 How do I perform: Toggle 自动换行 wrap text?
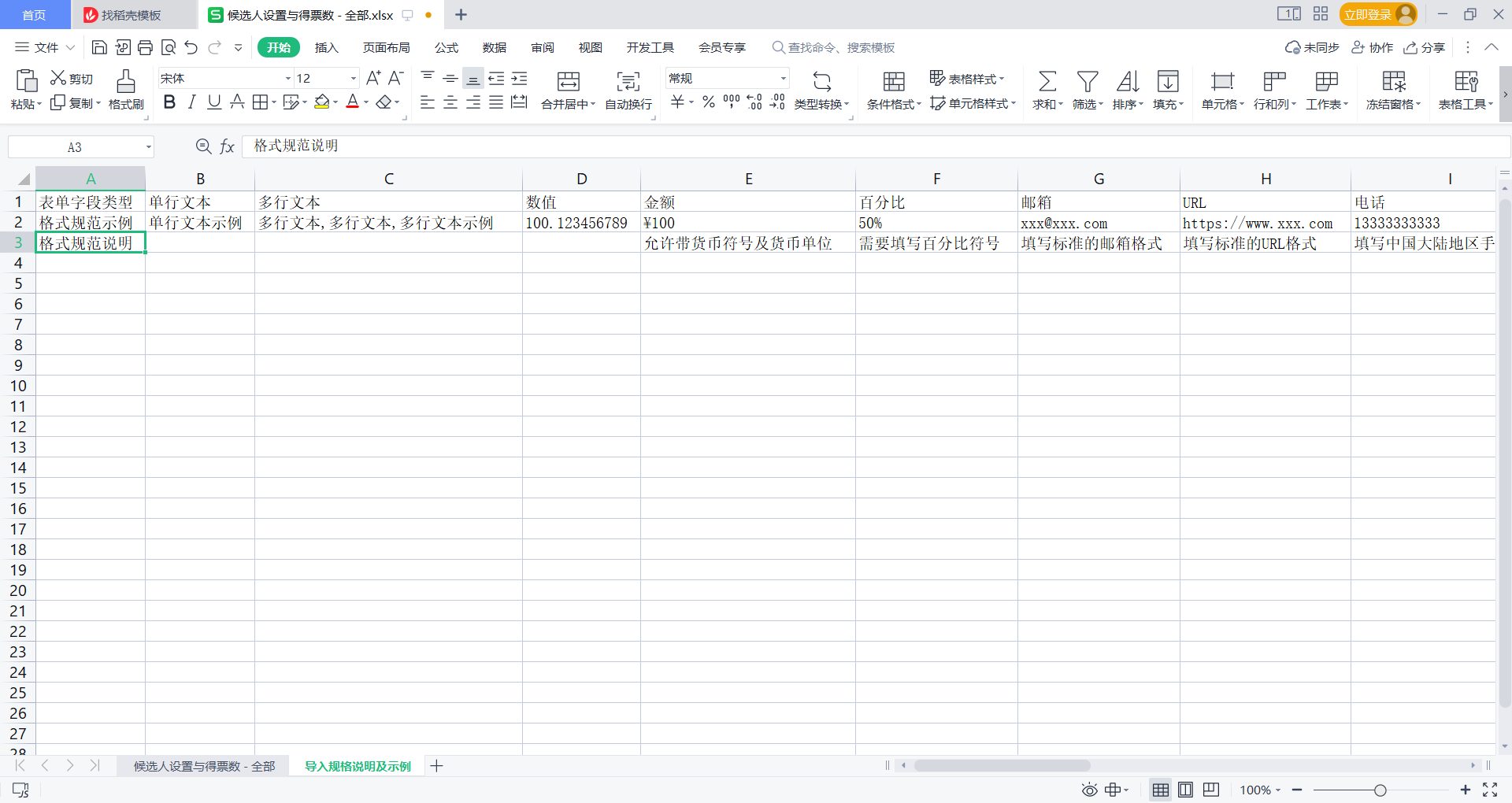[x=628, y=90]
